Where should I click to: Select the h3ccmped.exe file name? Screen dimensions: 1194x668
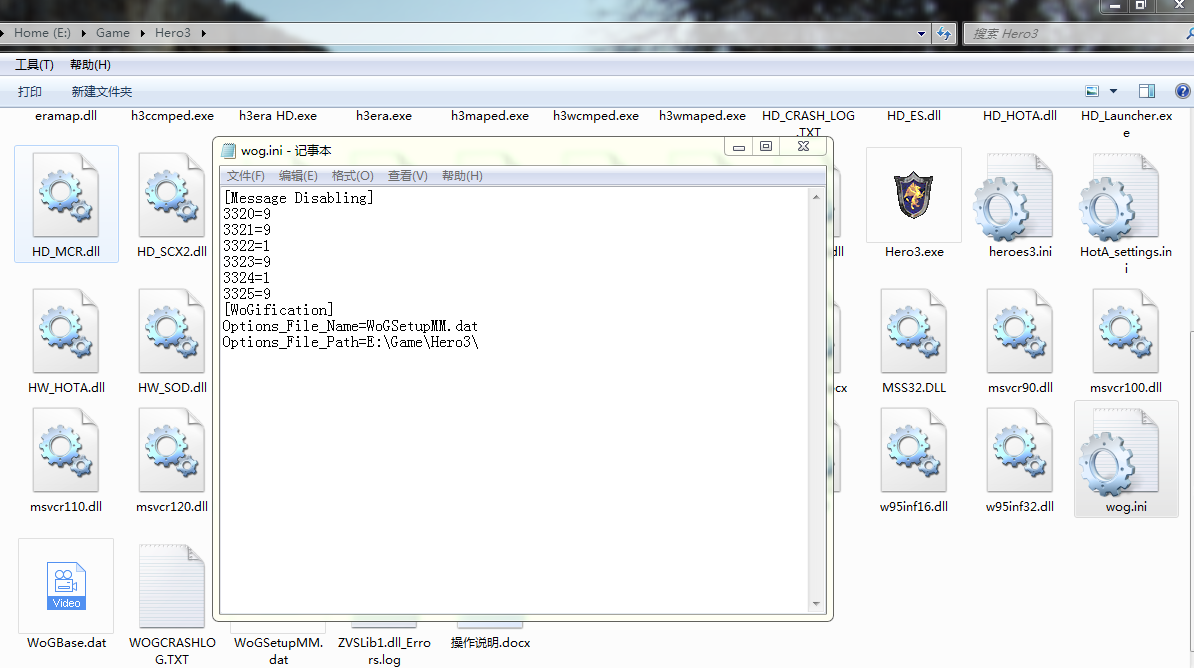point(172,116)
